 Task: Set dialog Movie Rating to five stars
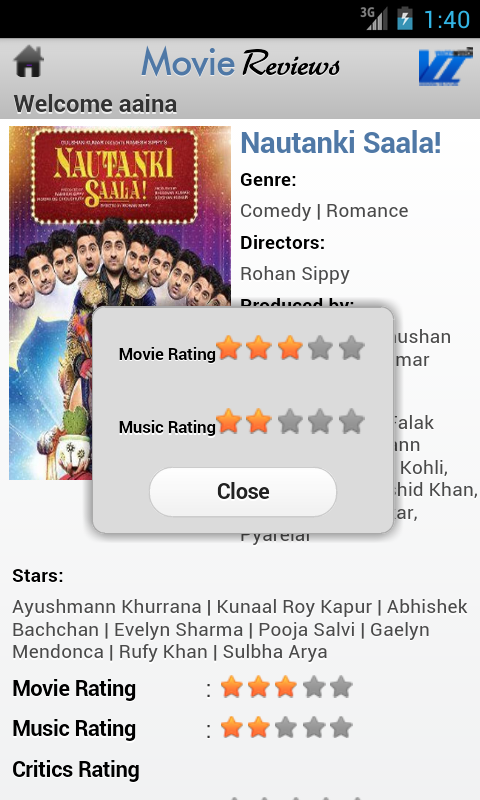[351, 348]
